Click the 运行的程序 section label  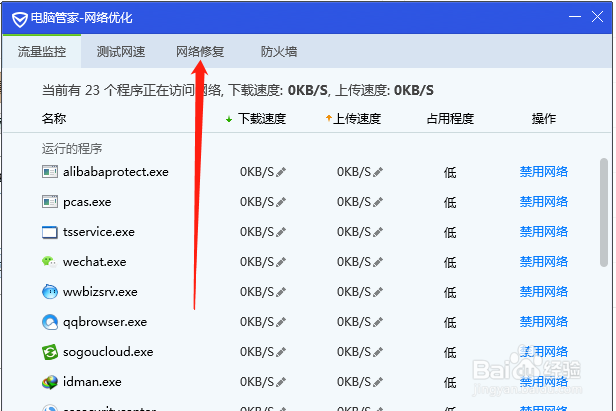[x=72, y=149]
